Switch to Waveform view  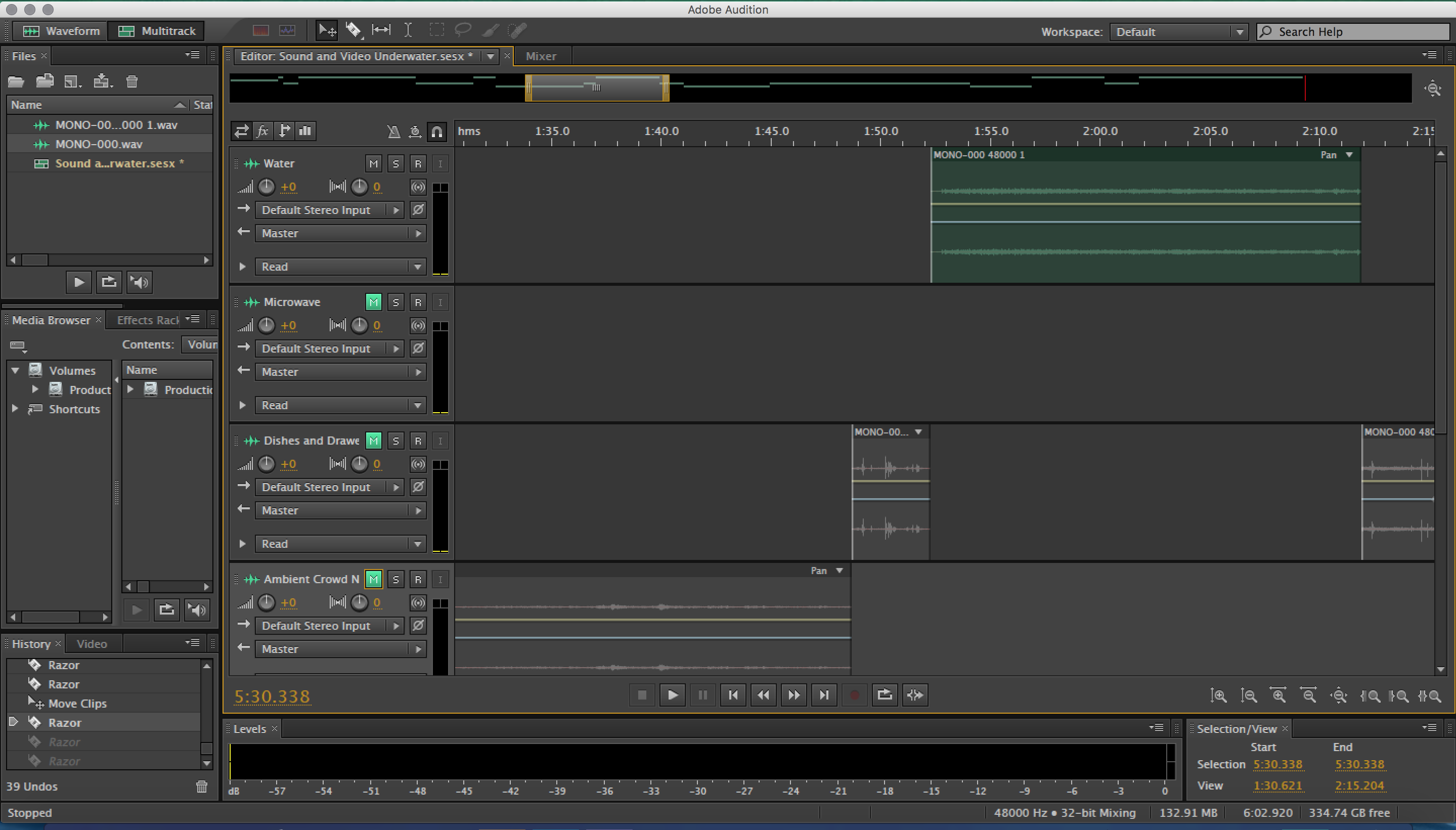point(61,31)
